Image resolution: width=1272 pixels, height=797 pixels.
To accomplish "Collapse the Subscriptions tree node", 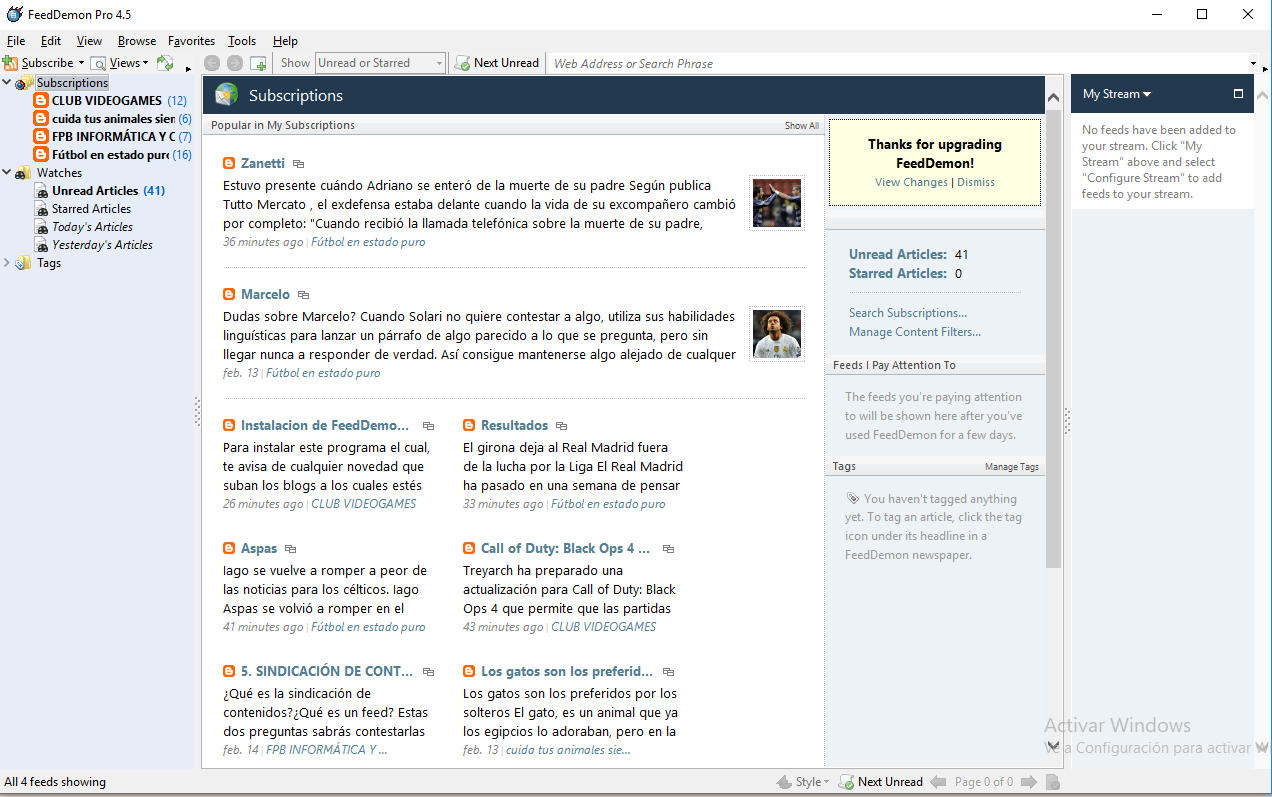I will click(x=7, y=83).
